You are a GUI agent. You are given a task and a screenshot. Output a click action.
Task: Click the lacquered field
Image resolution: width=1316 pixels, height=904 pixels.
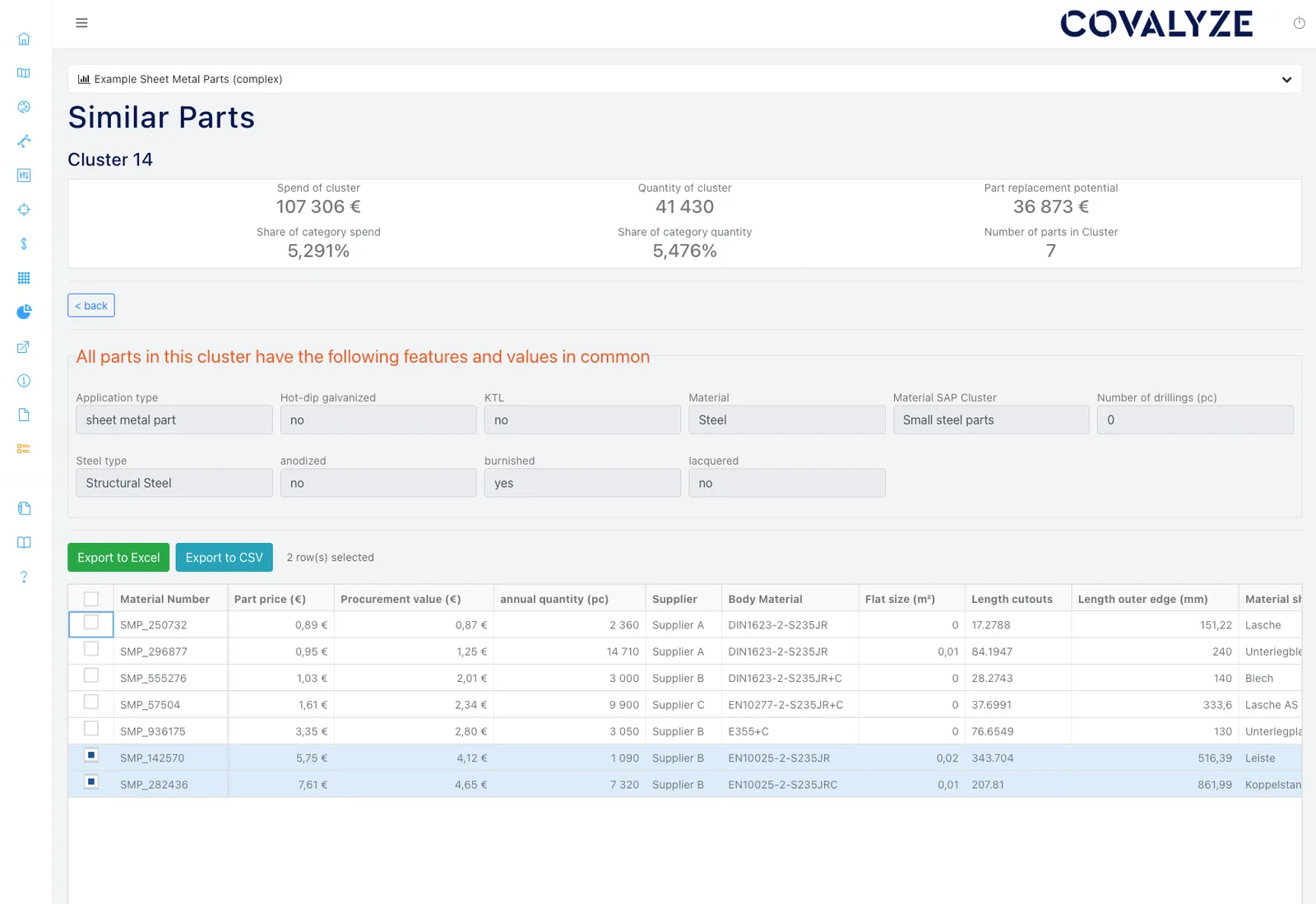click(x=787, y=483)
